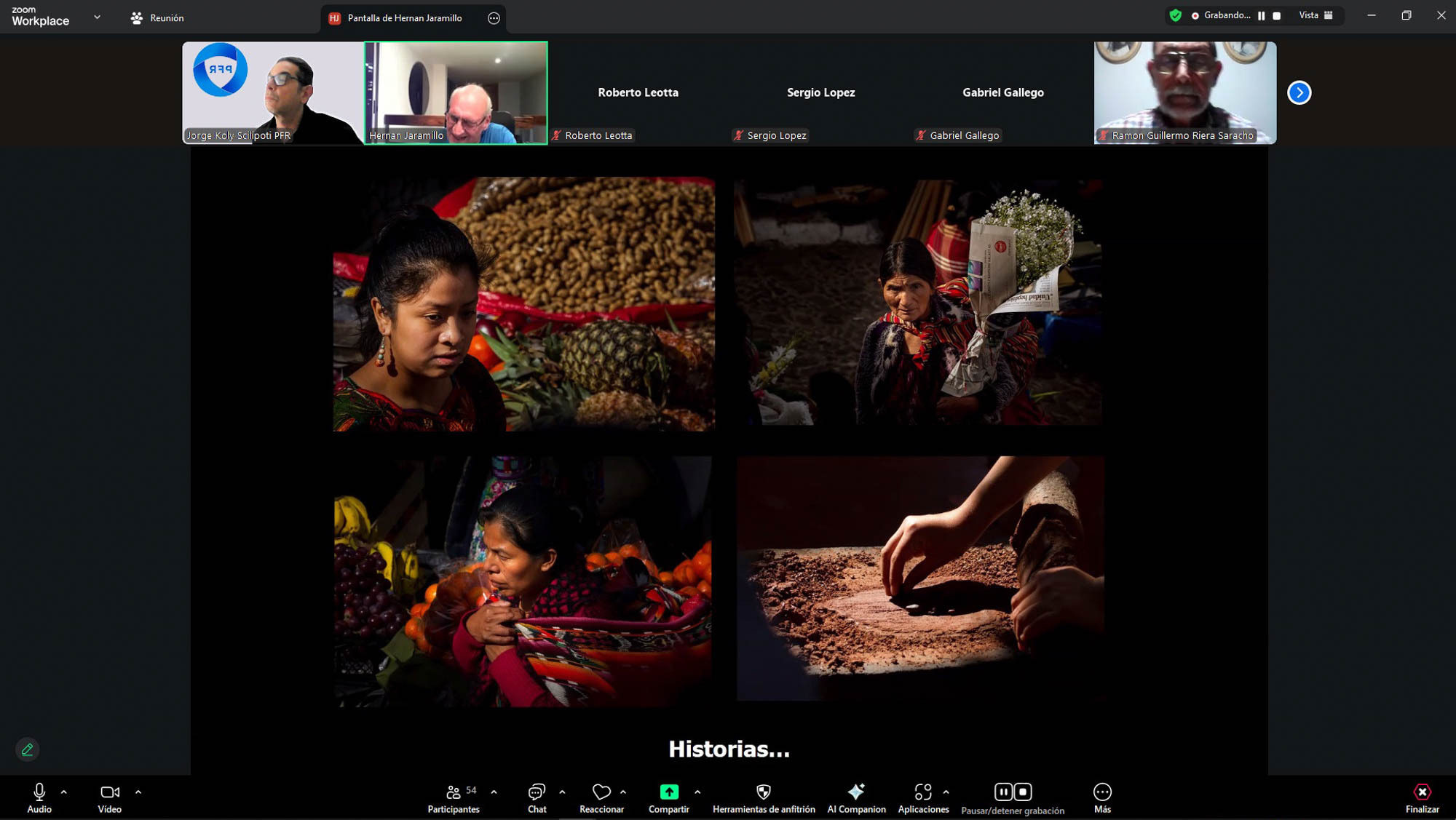Click the Más options icon

pyautogui.click(x=1102, y=792)
